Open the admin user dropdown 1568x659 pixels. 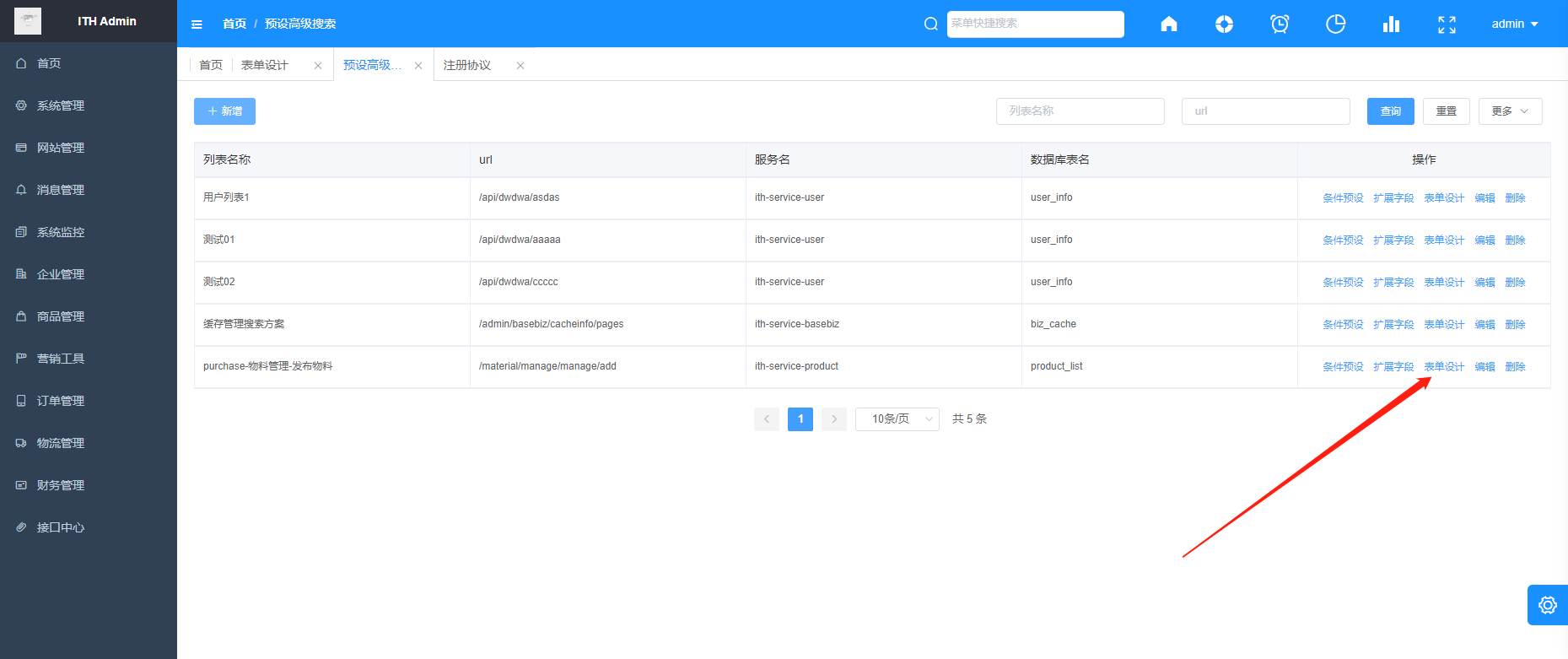pos(1515,24)
